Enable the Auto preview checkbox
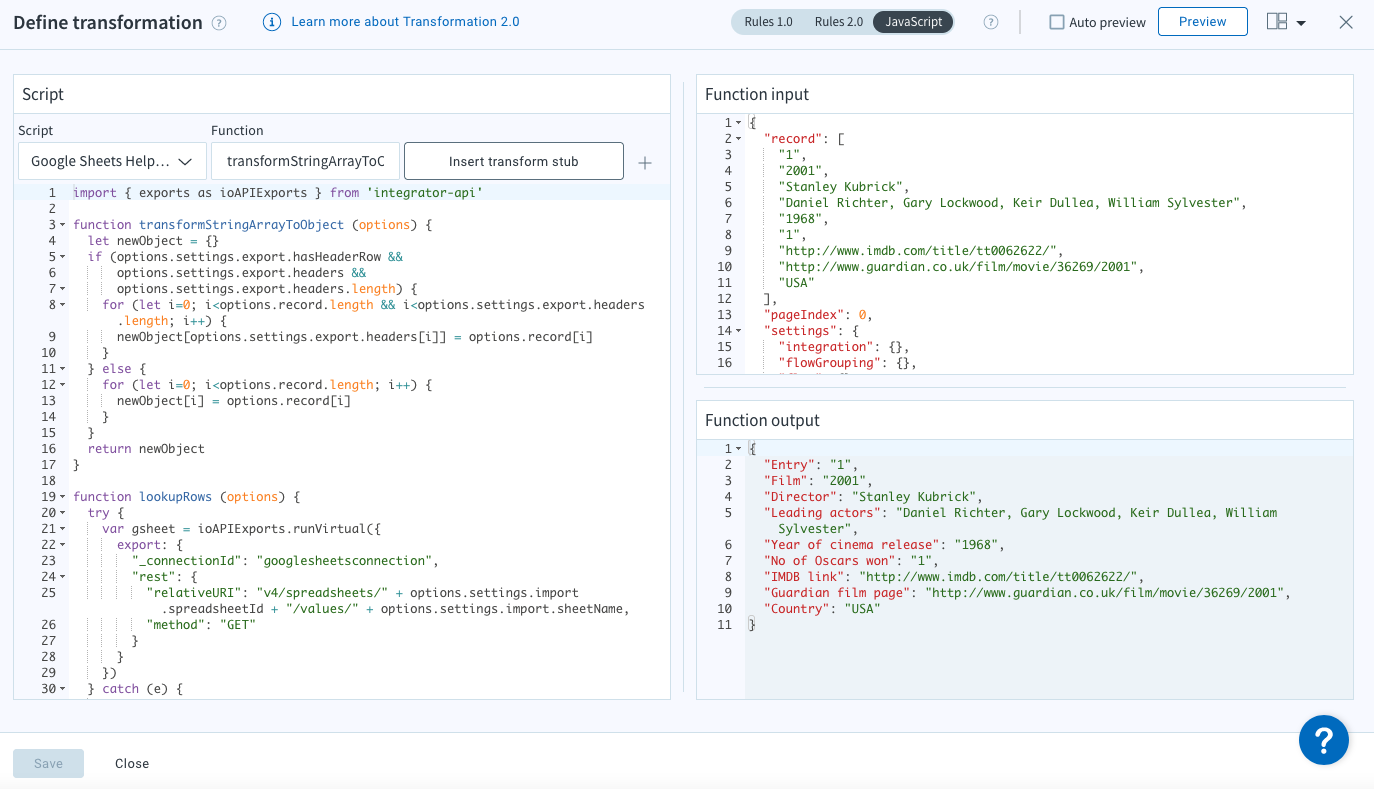 (x=1056, y=22)
